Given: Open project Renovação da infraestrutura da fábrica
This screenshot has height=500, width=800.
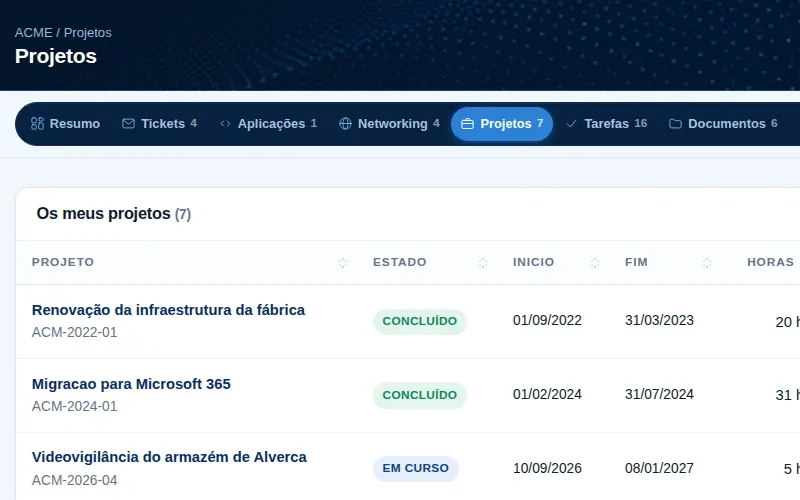Looking at the screenshot, I should point(168,310).
